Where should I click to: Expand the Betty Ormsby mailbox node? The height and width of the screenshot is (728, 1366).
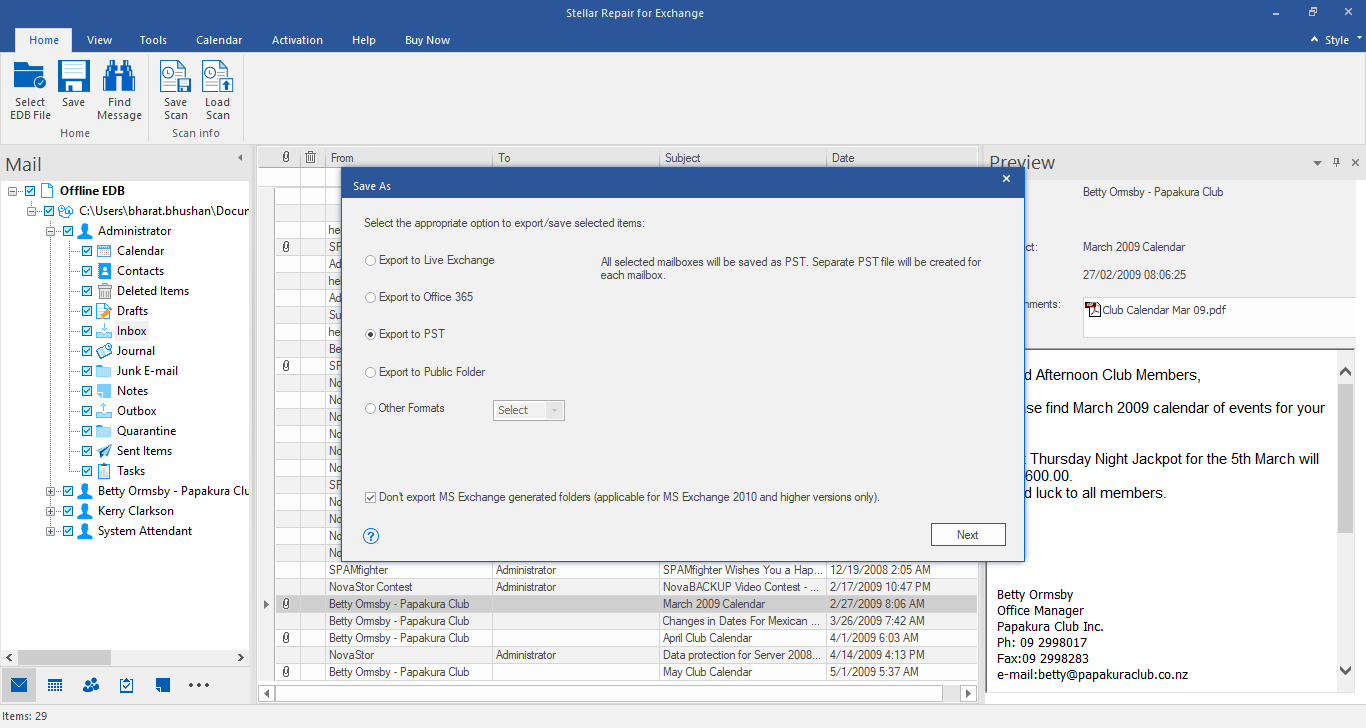(51, 491)
